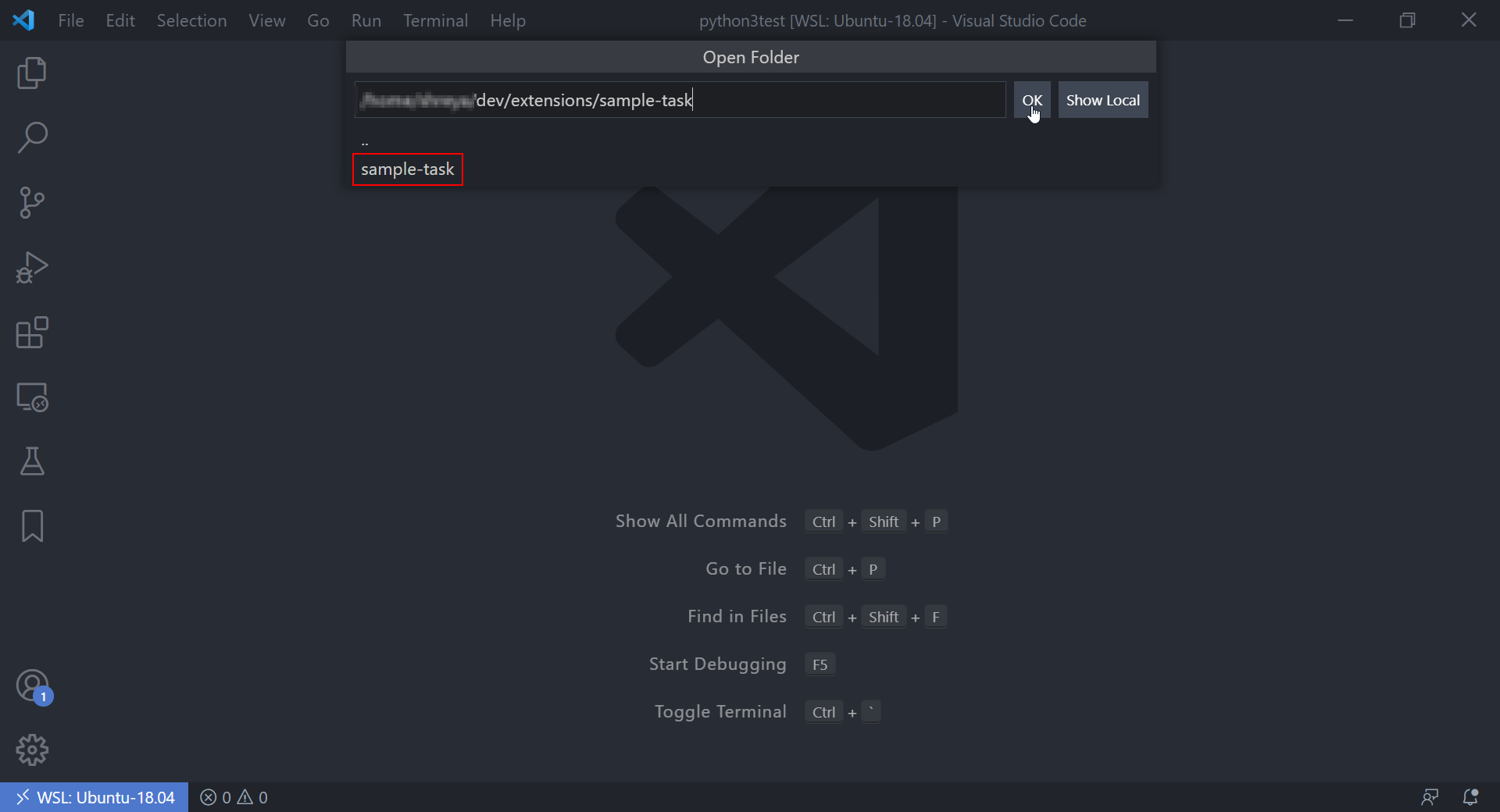Open the Explorer view in activity bar
Image resolution: width=1500 pixels, height=812 pixels.
[32, 73]
